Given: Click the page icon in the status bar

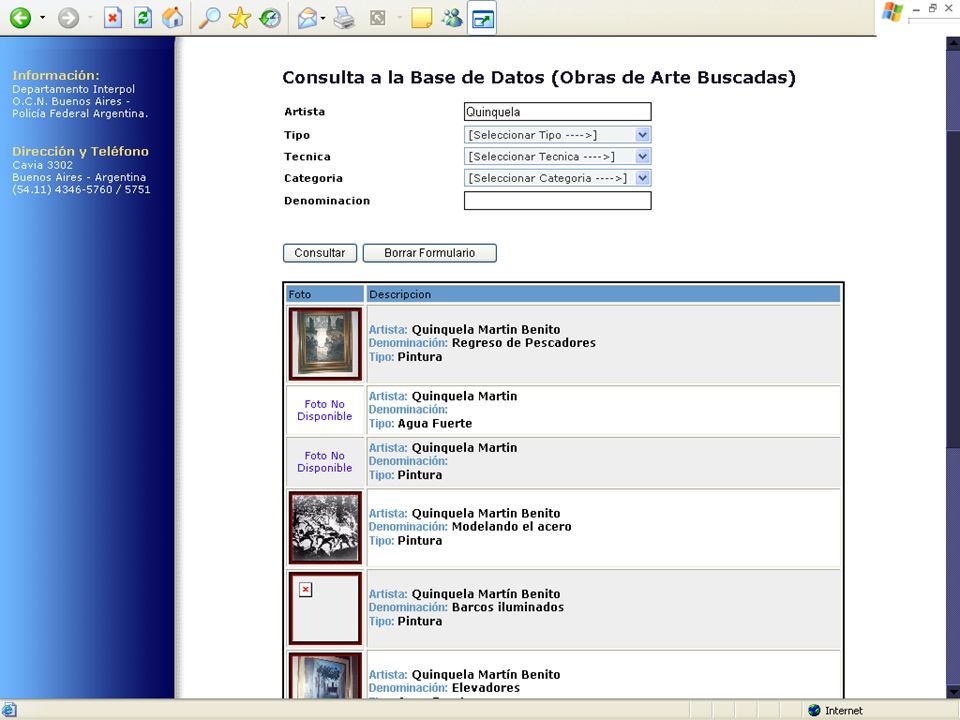Looking at the screenshot, I should click(9, 710).
